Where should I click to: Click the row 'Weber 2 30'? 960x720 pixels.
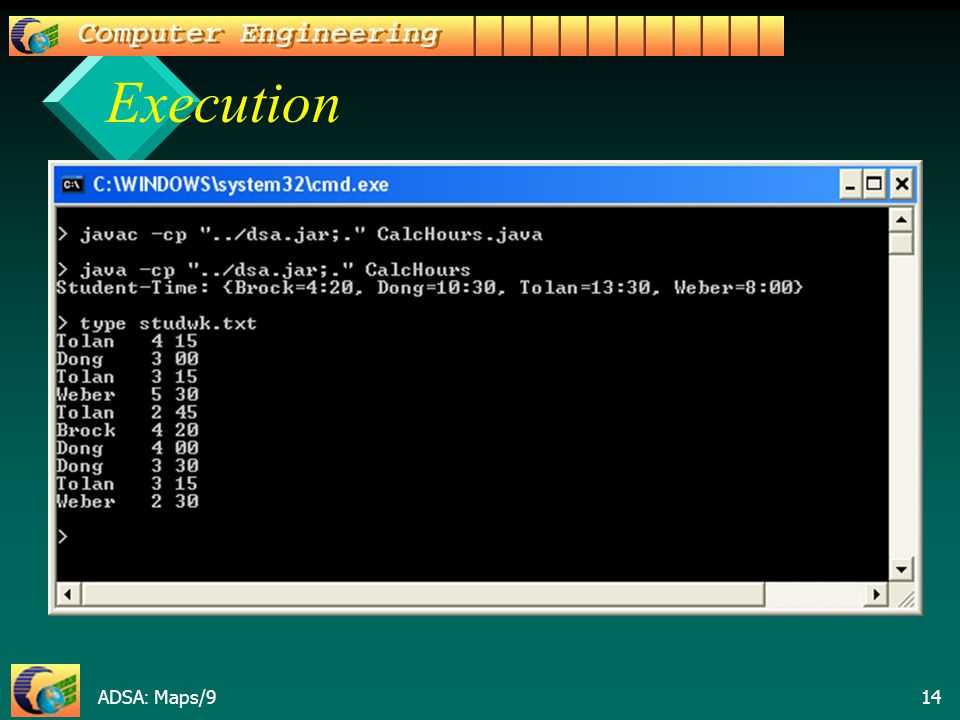(x=127, y=501)
